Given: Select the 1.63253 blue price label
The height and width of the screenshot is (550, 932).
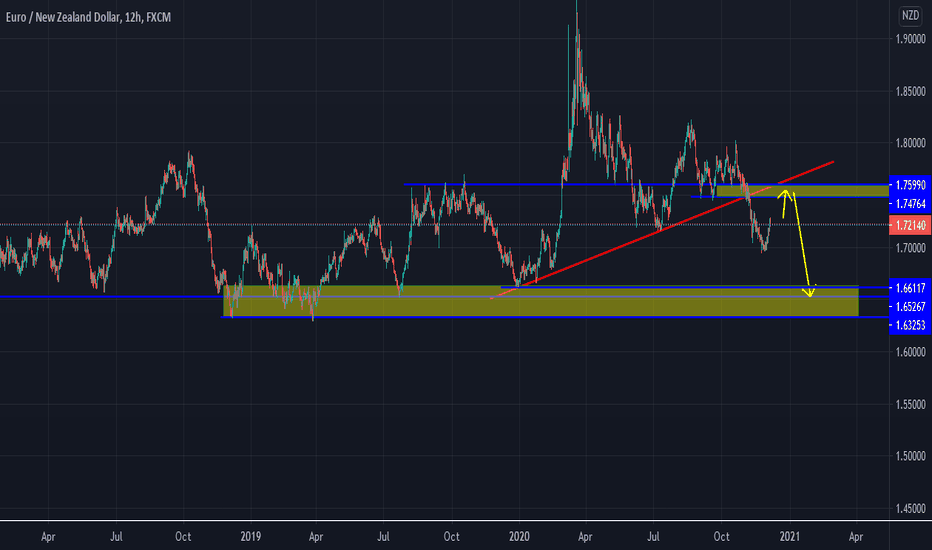Looking at the screenshot, I should click(910, 325).
